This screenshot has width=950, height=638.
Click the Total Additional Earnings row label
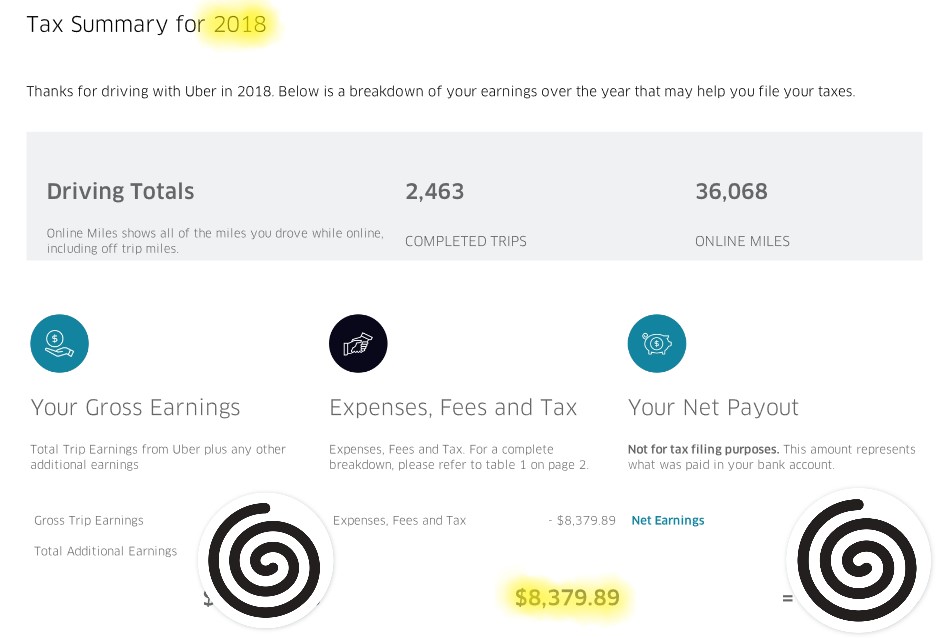[105, 551]
